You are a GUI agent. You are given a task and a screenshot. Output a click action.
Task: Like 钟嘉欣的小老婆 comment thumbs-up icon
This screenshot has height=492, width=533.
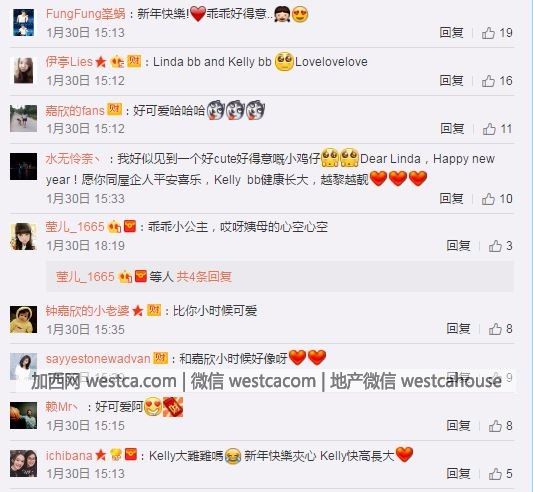tap(495, 329)
